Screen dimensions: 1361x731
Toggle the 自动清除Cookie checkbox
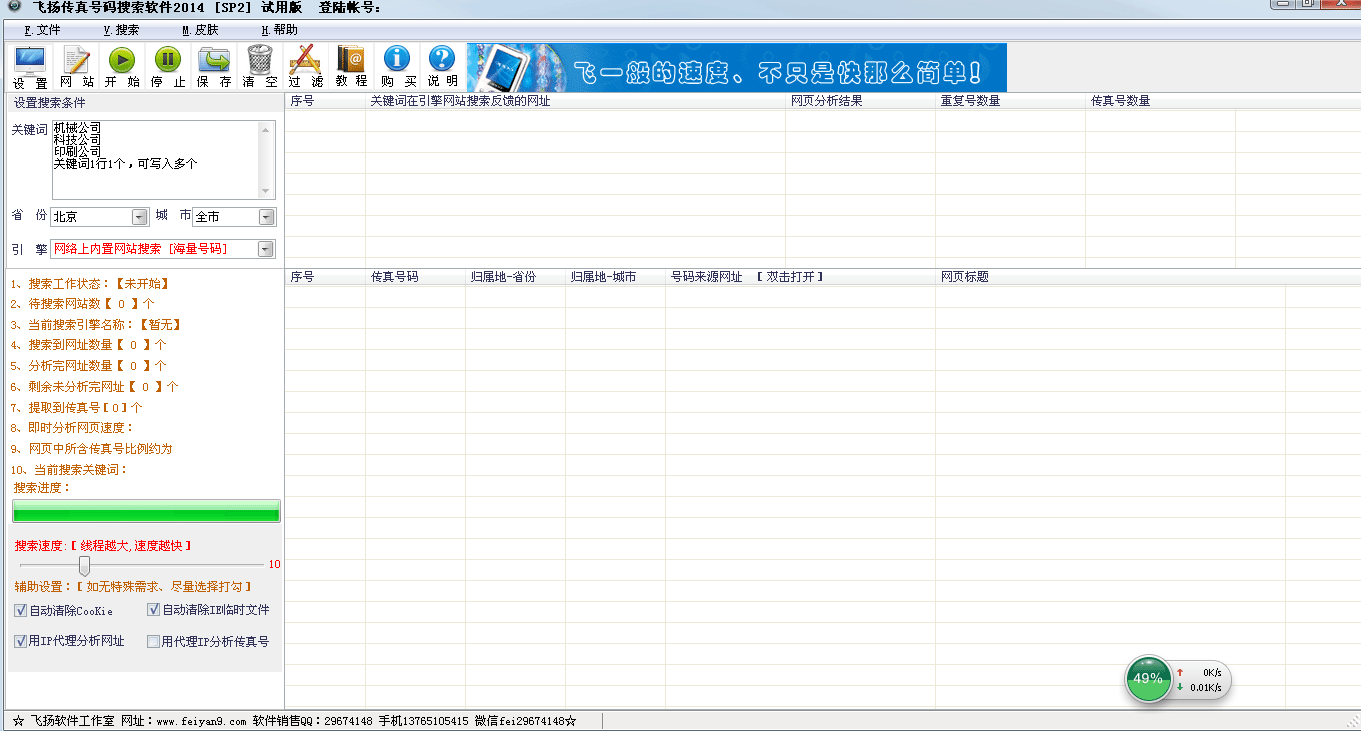21,610
